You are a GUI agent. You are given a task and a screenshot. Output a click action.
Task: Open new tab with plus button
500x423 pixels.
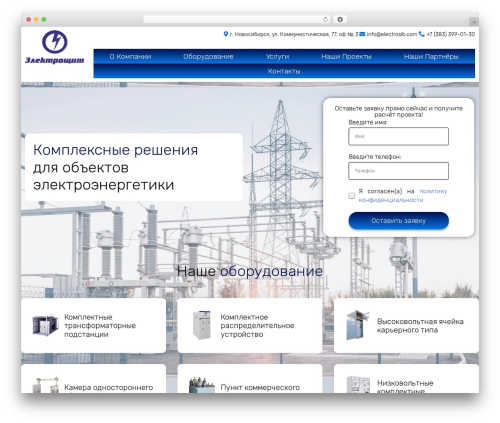click(x=474, y=22)
